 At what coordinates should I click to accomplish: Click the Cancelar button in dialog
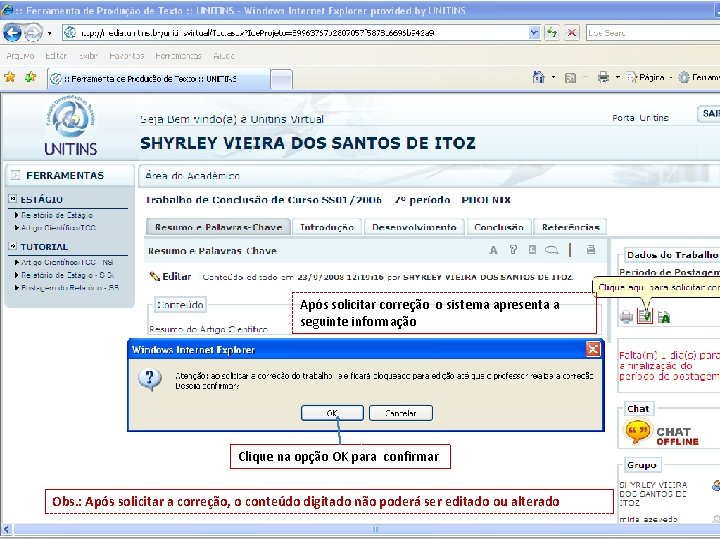(400, 413)
